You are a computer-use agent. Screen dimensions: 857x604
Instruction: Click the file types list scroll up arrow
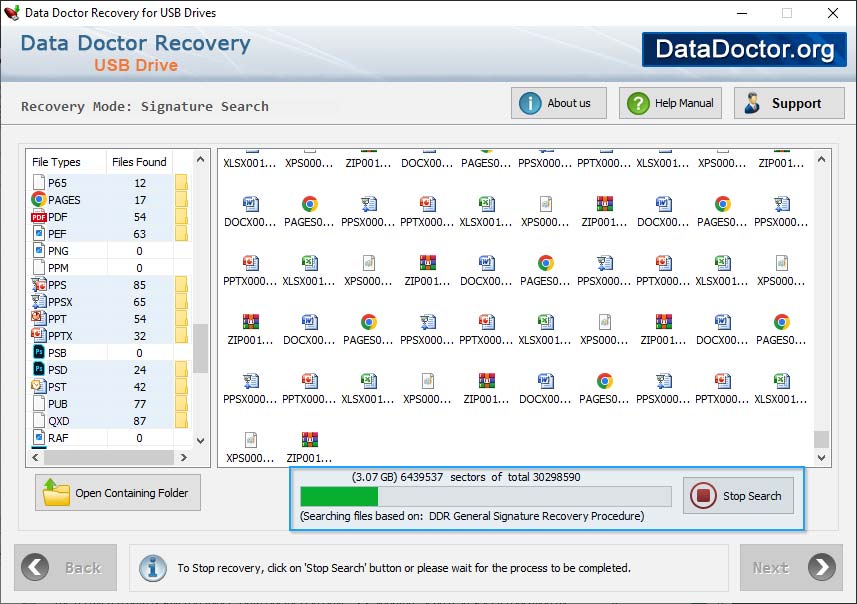click(x=201, y=160)
